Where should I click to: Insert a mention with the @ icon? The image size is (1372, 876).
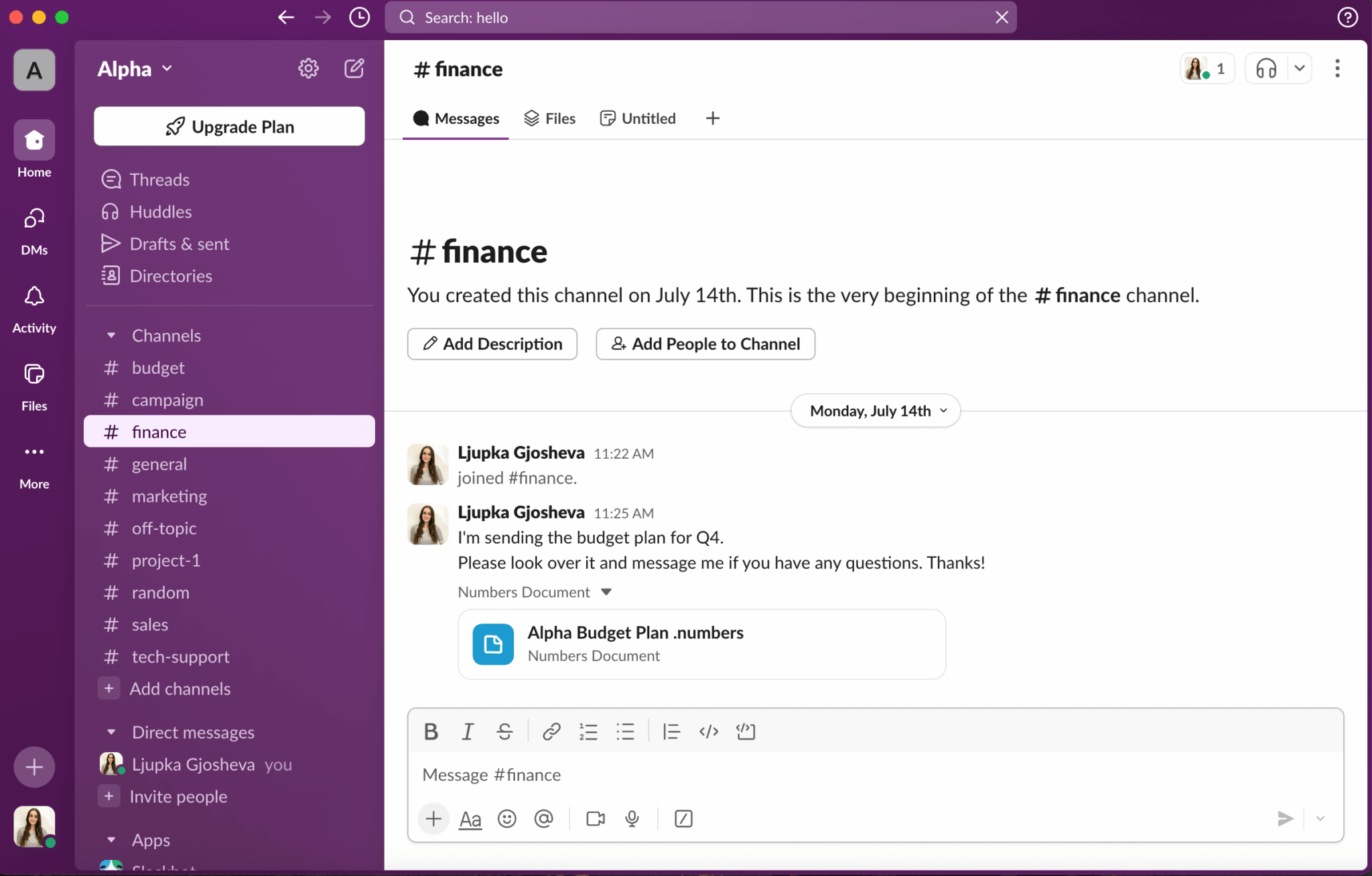pyautogui.click(x=543, y=818)
